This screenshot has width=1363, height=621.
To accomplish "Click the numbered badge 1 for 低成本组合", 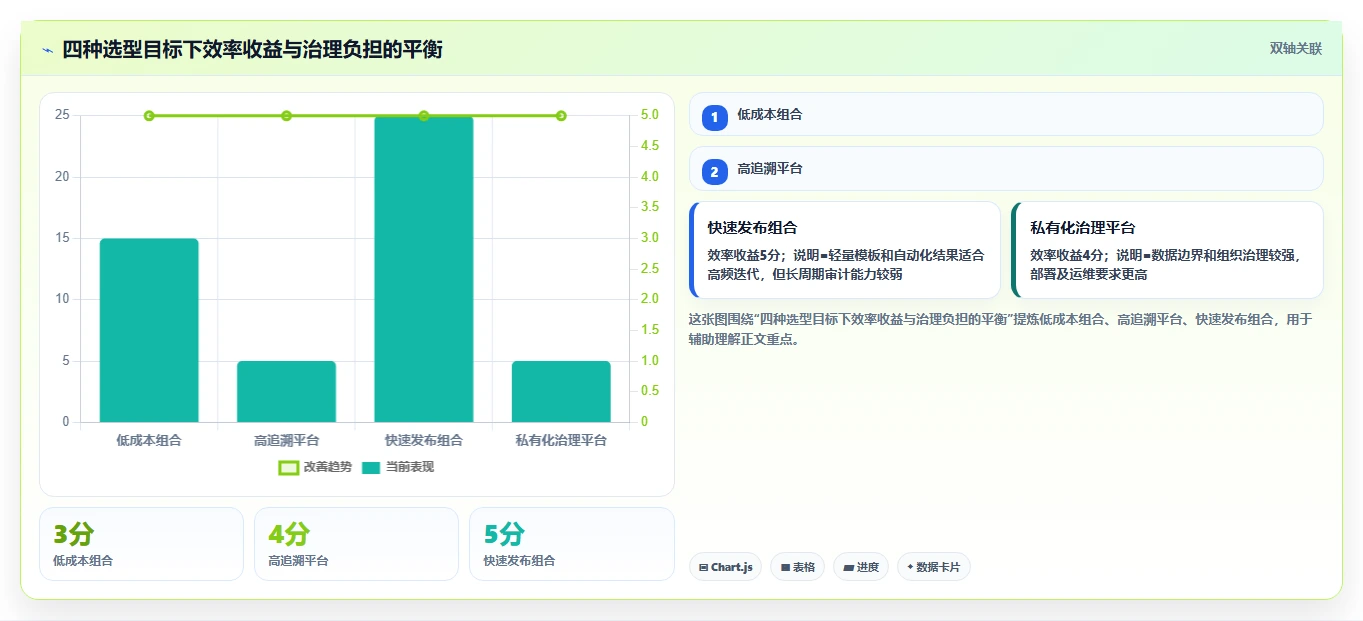I will (714, 118).
